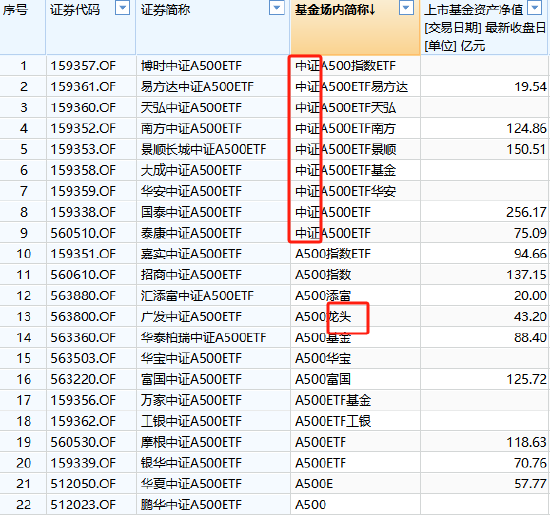This screenshot has width=550, height=515.
Task: Click the name 景顺长城中证A500ETF
Action: point(203,149)
